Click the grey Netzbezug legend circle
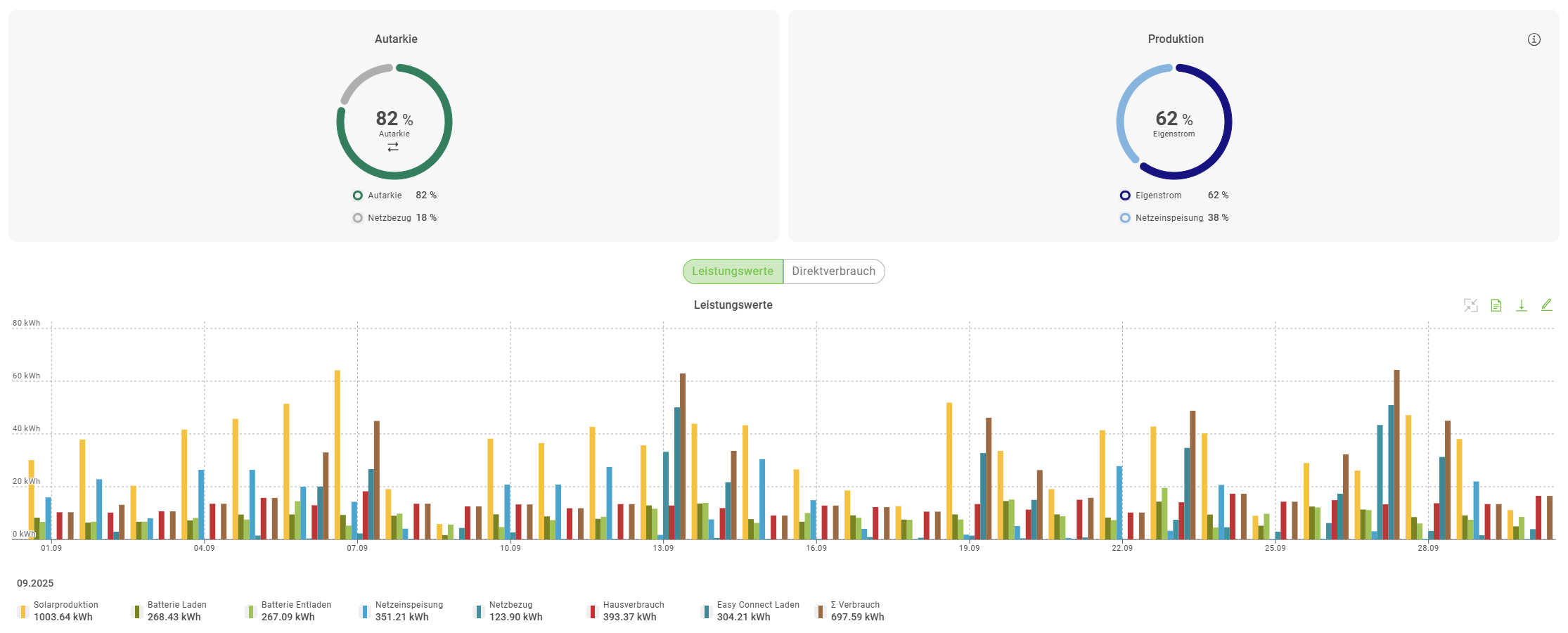The image size is (1568, 633). coord(358,218)
